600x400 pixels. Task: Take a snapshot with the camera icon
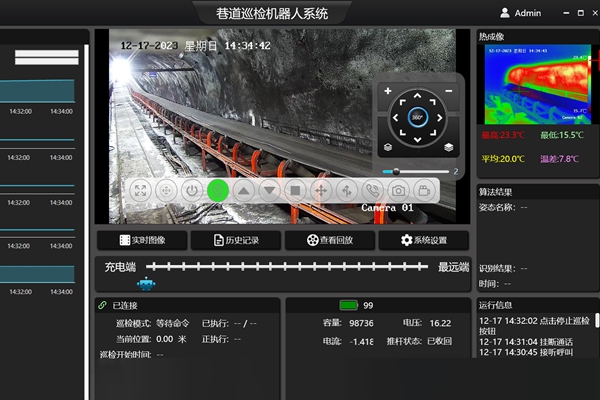[x=398, y=190]
